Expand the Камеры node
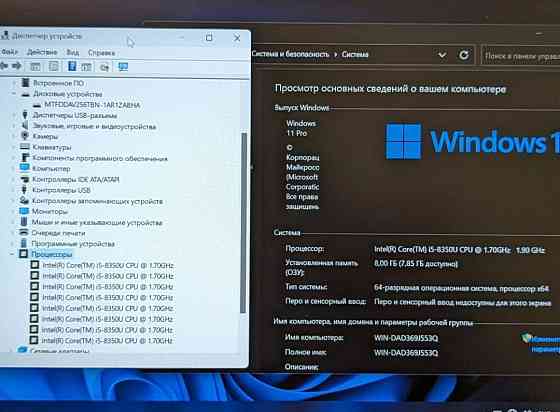 pyautogui.click(x=14, y=136)
